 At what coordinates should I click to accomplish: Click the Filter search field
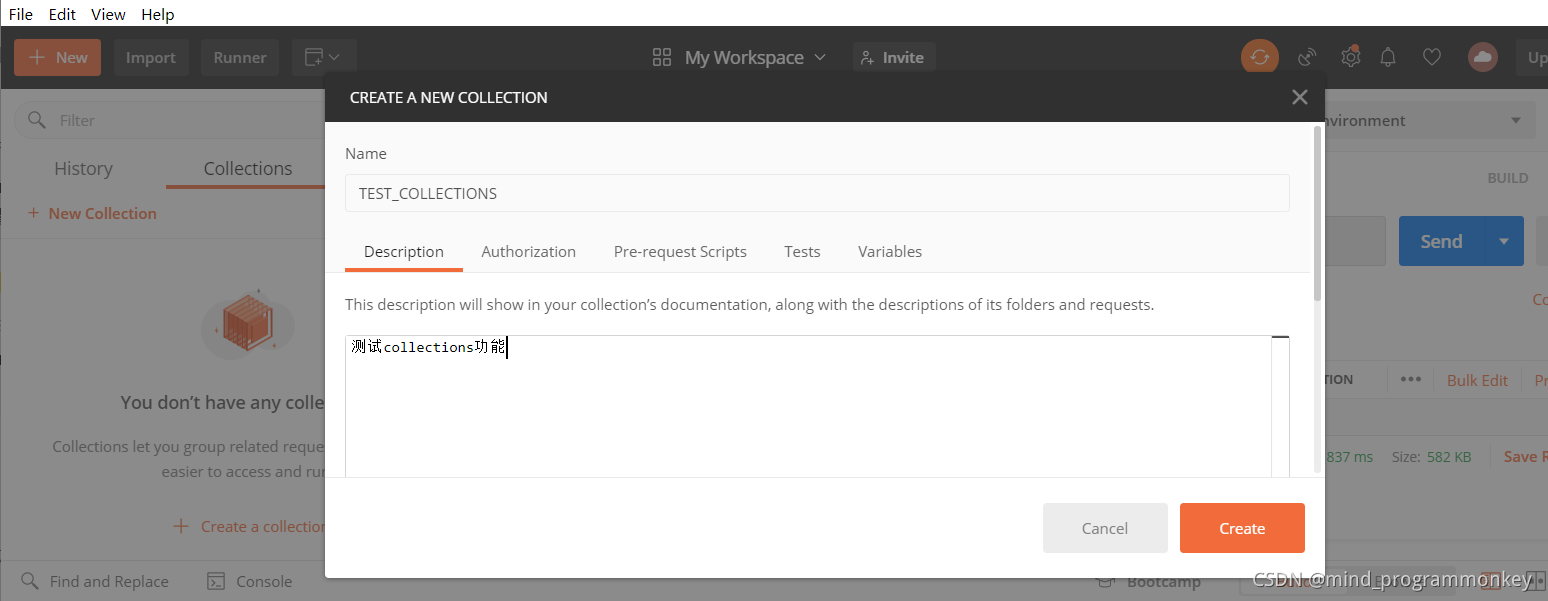(x=170, y=120)
